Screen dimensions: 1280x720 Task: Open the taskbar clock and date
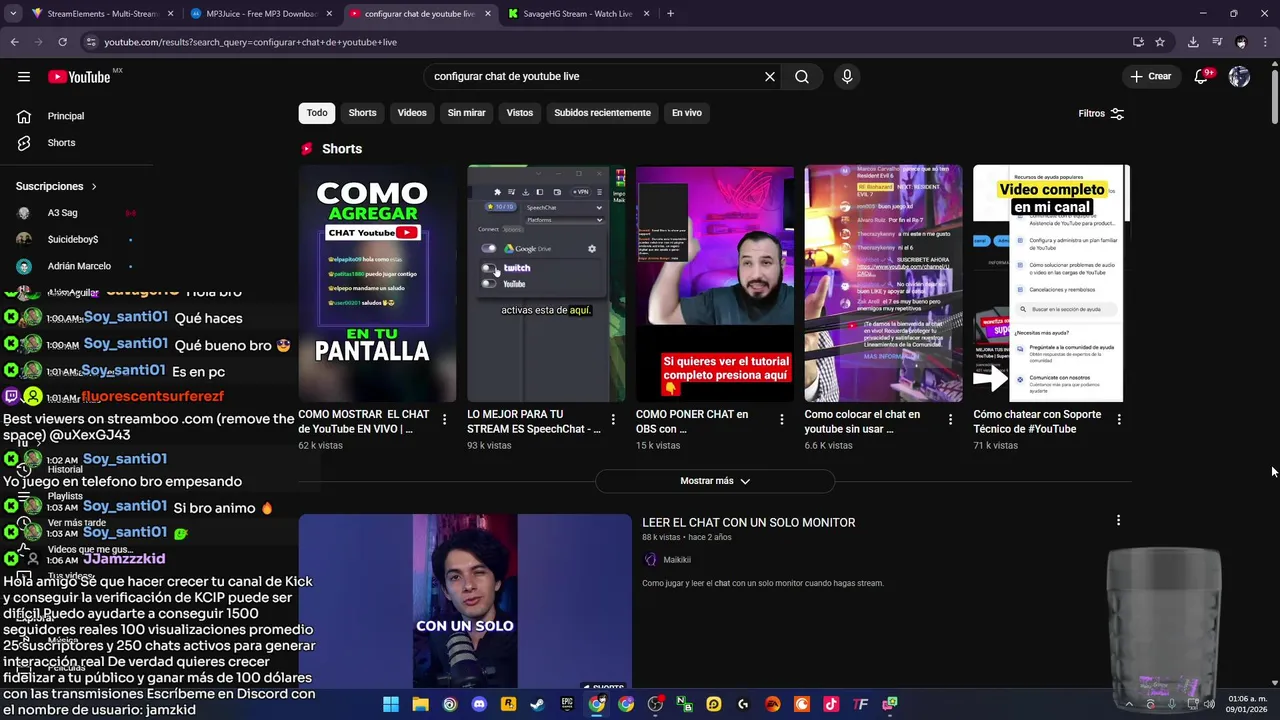click(1247, 704)
